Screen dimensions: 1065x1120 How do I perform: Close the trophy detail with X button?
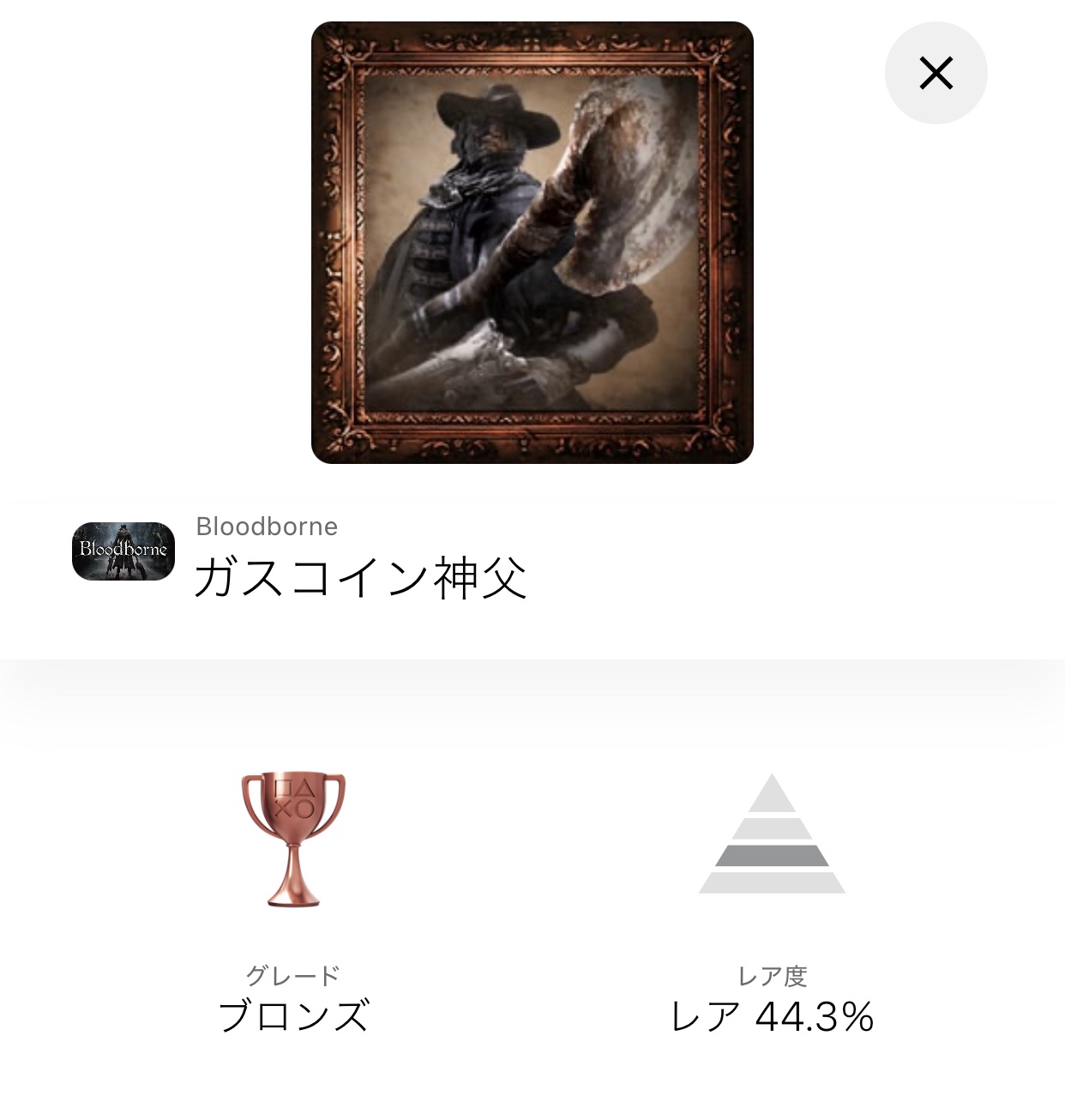pyautogui.click(x=936, y=73)
